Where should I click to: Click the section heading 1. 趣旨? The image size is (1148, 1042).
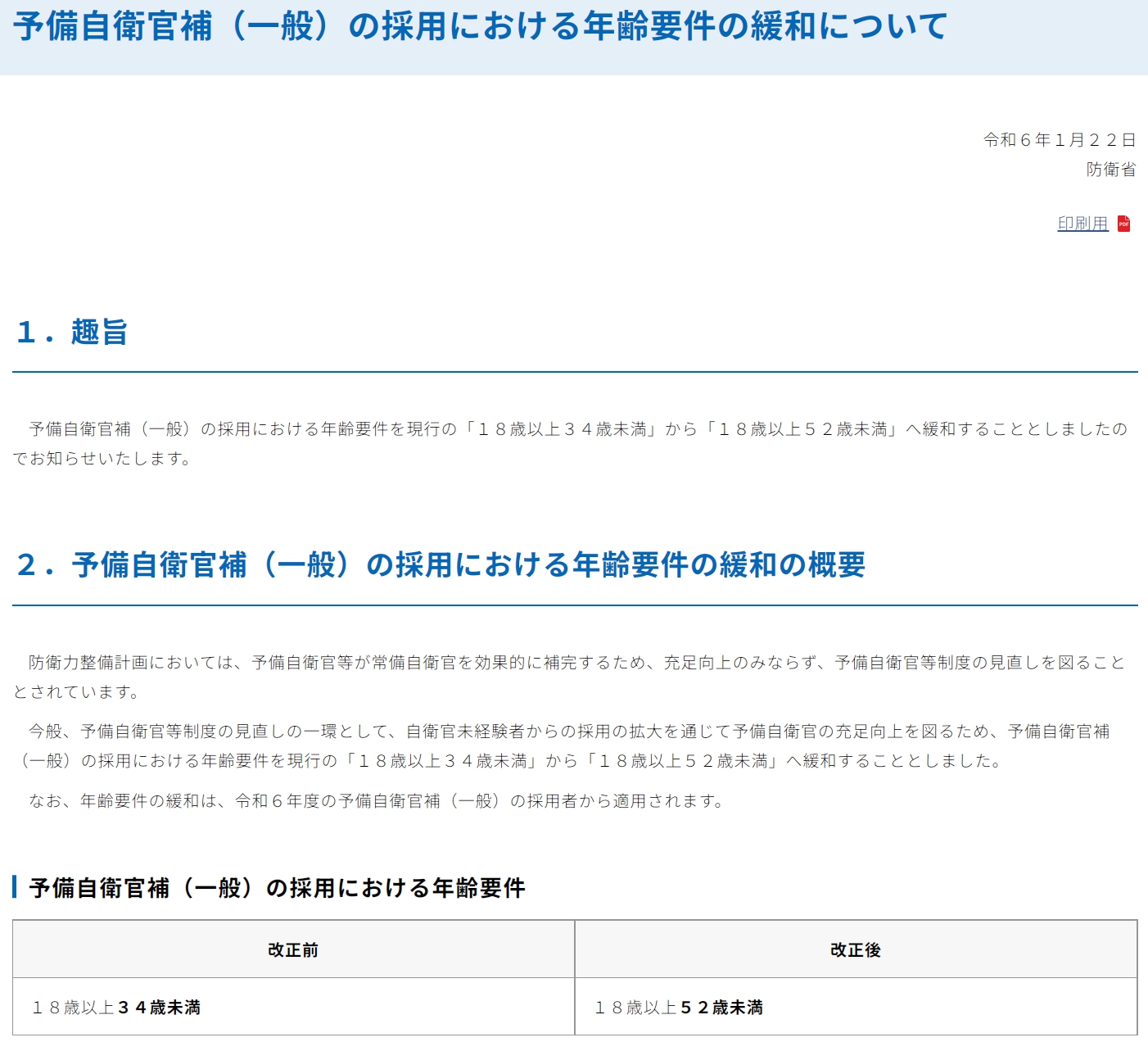click(72, 332)
